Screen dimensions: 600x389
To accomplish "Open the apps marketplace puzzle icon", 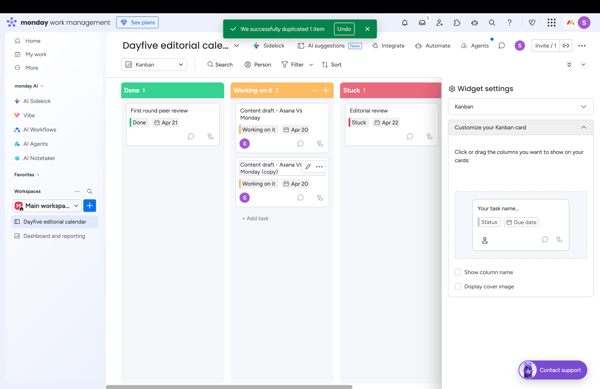I will point(457,23).
